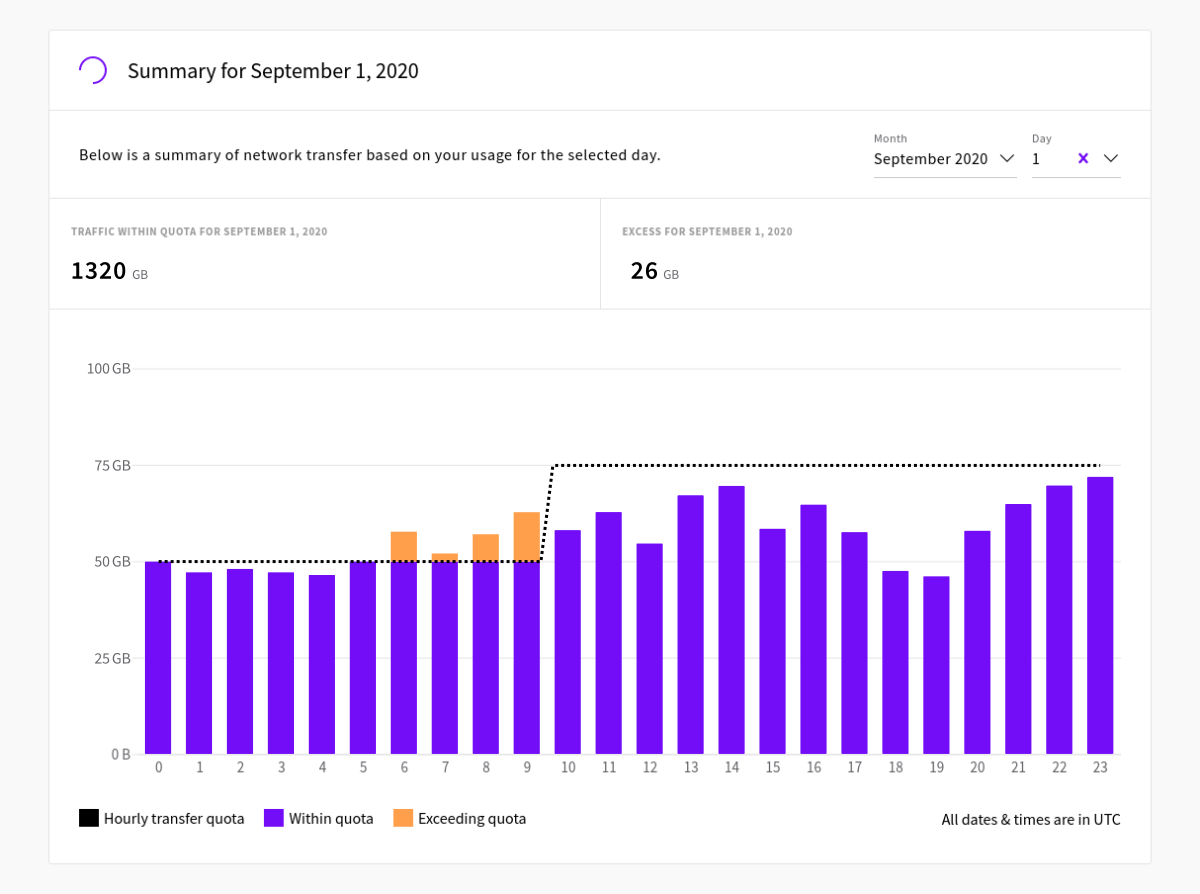Click the Exceeding quota legend label
This screenshot has width=1200, height=894.
point(472,819)
